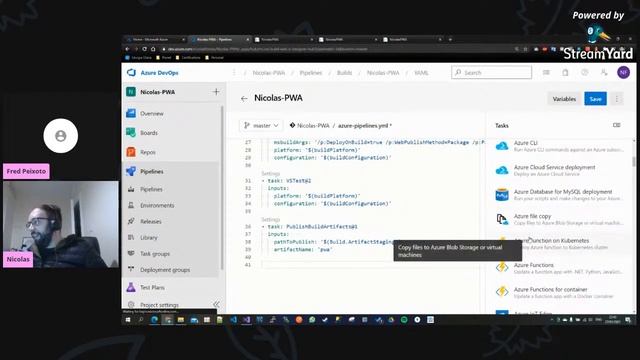
Task: Open the work items list icon in header
Action: [x=546, y=72]
